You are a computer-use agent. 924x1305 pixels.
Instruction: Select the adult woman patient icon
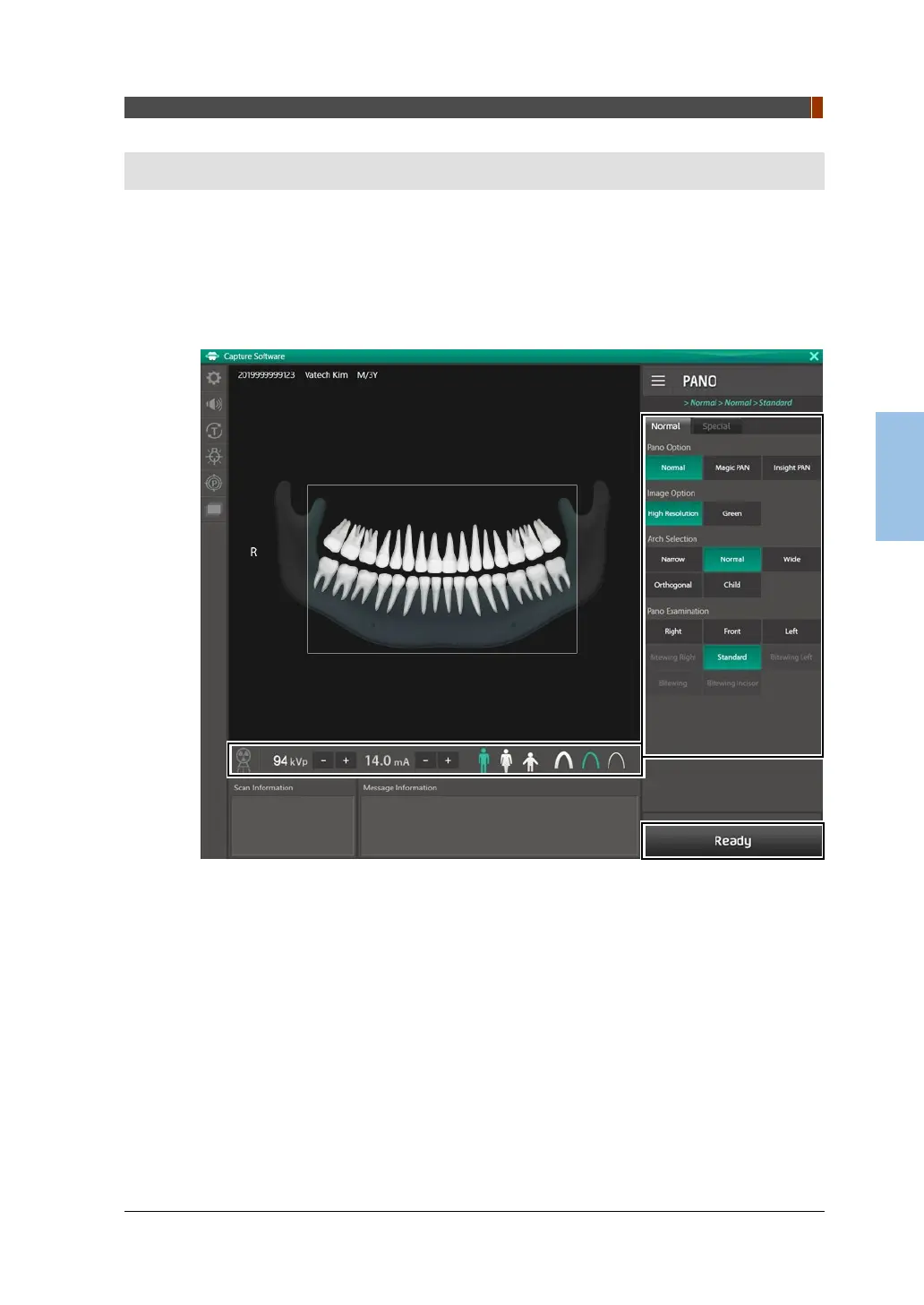point(506,760)
